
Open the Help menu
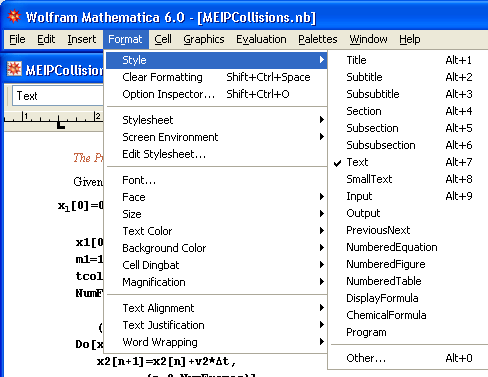(x=410, y=39)
